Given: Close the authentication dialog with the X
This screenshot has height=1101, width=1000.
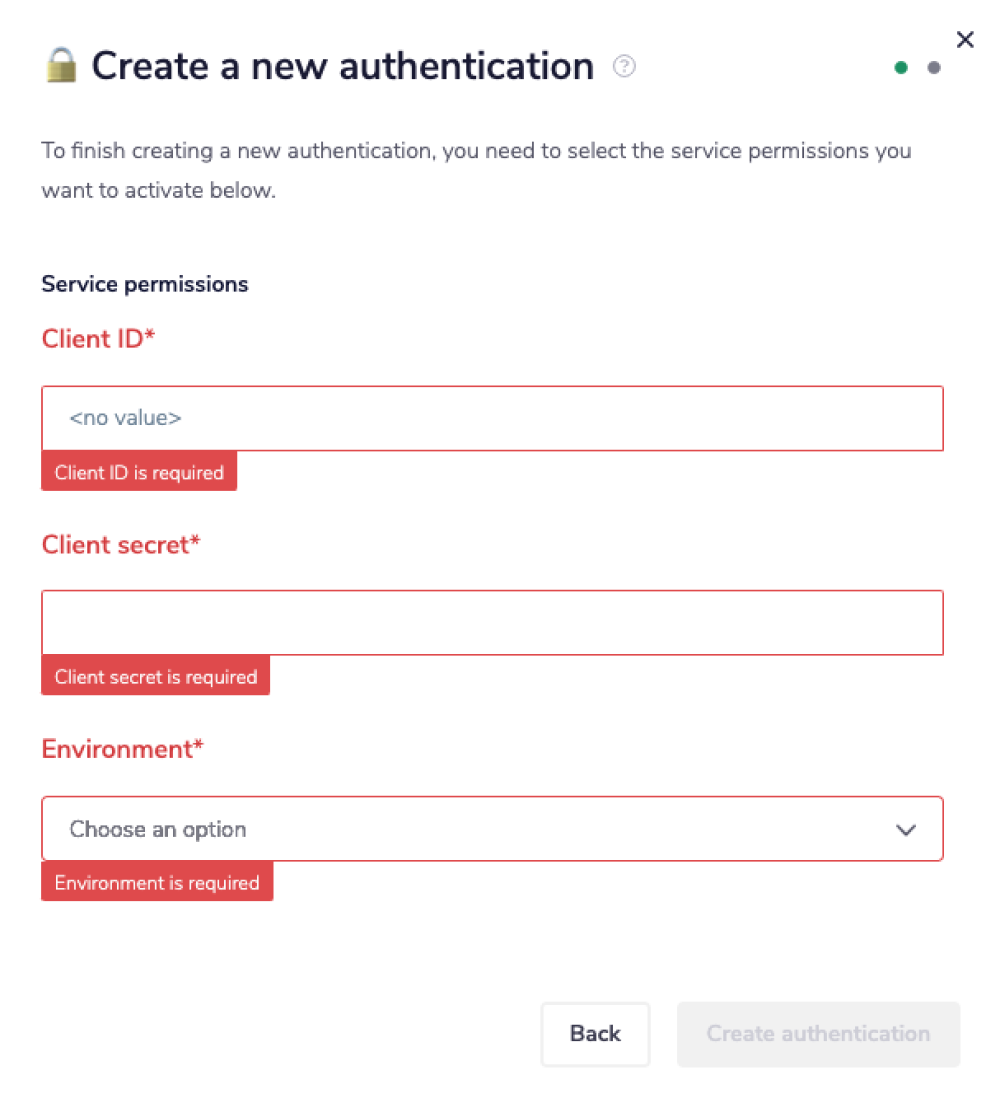Looking at the screenshot, I should click(964, 40).
